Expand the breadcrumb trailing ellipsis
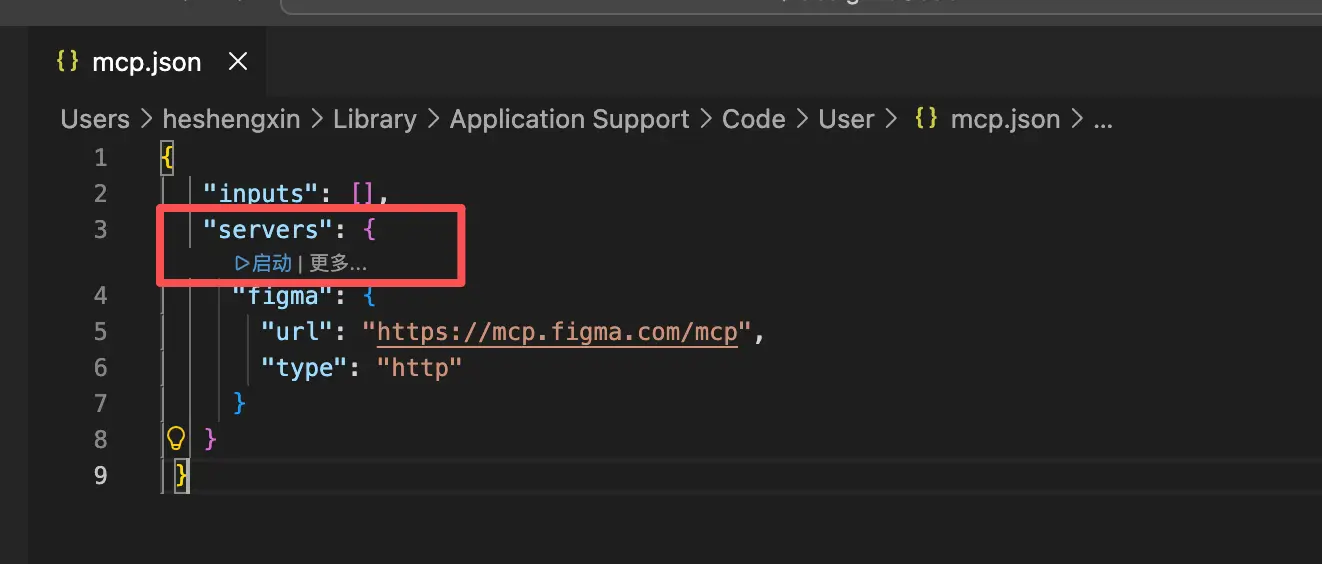 (1103, 120)
